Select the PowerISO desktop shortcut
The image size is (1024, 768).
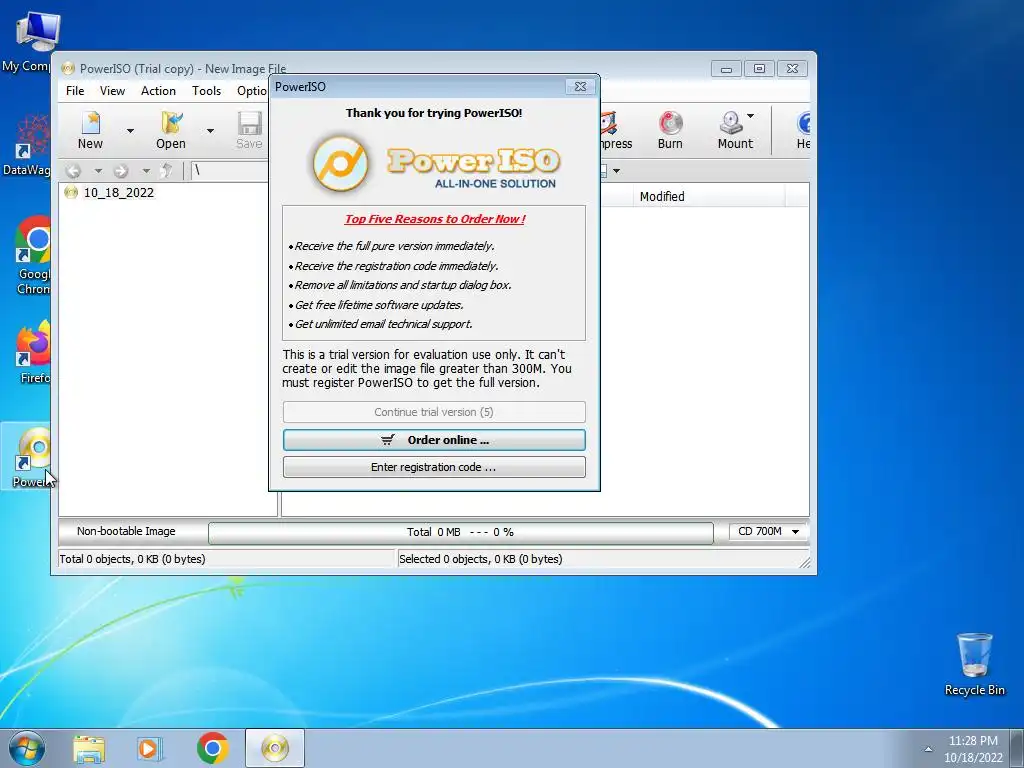coord(26,456)
